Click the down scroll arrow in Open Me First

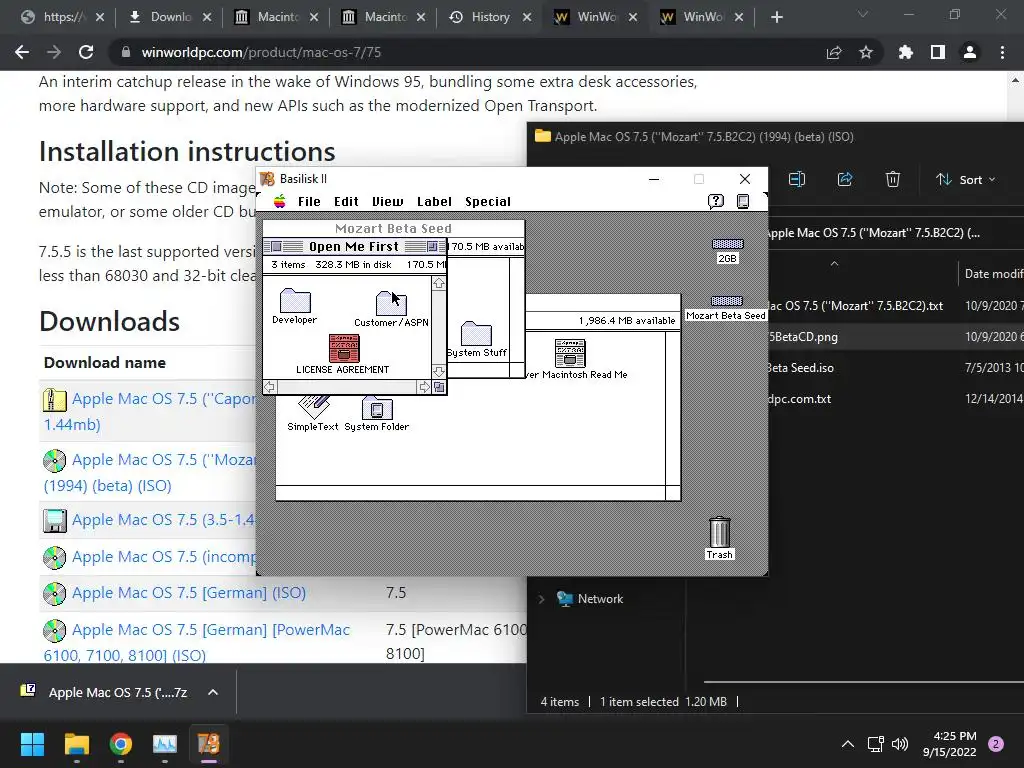point(439,372)
